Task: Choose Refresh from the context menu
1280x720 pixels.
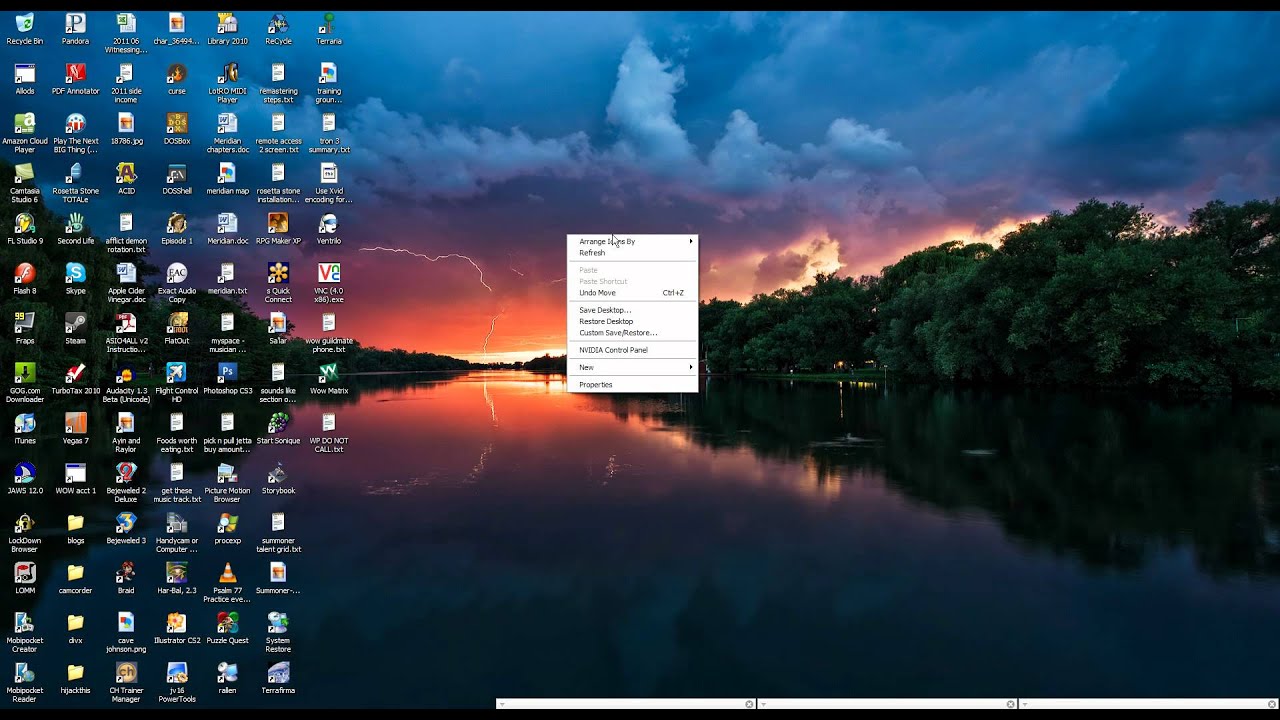Action: point(633,253)
